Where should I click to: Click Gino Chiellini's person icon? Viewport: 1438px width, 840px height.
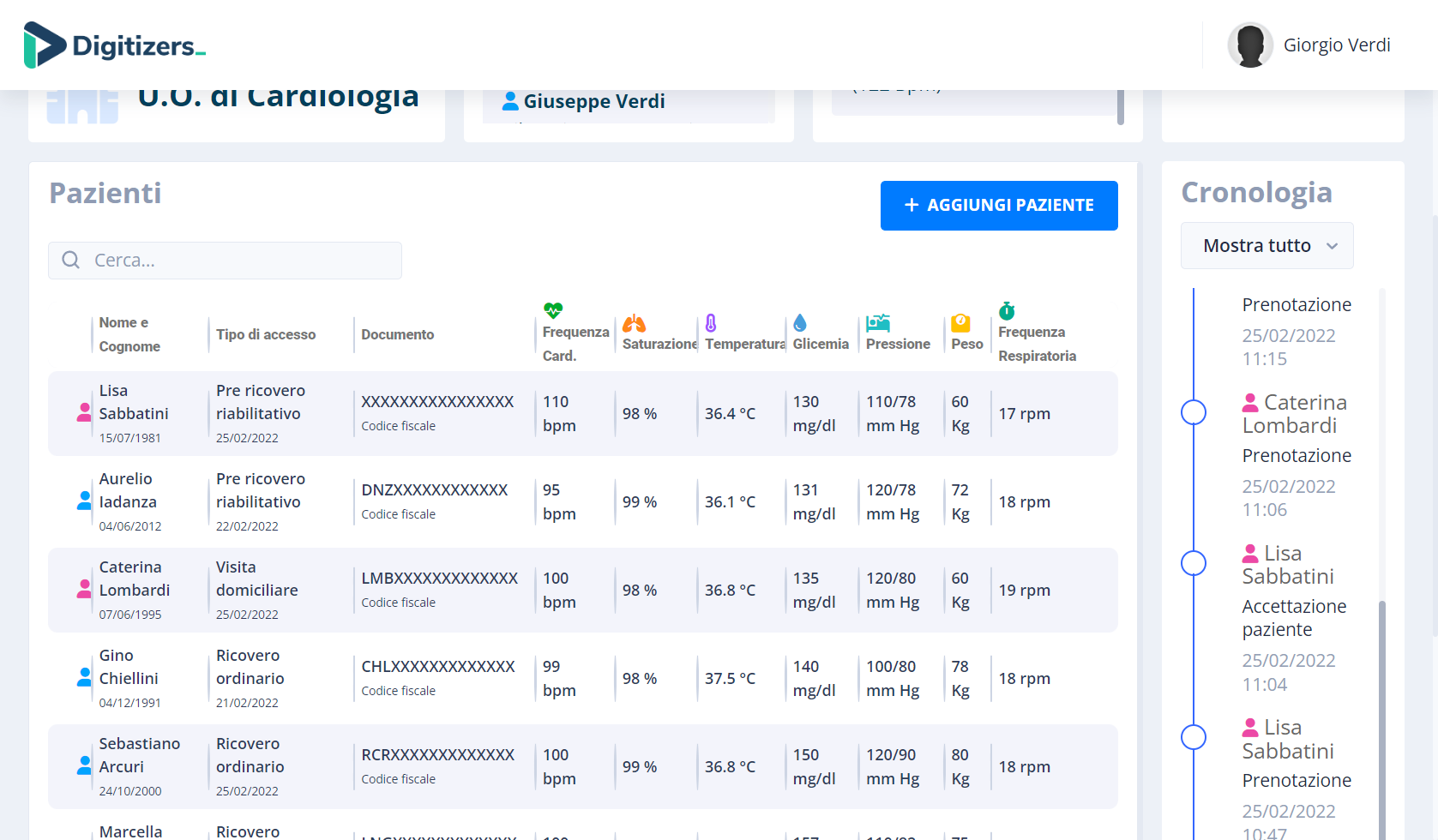pos(84,678)
